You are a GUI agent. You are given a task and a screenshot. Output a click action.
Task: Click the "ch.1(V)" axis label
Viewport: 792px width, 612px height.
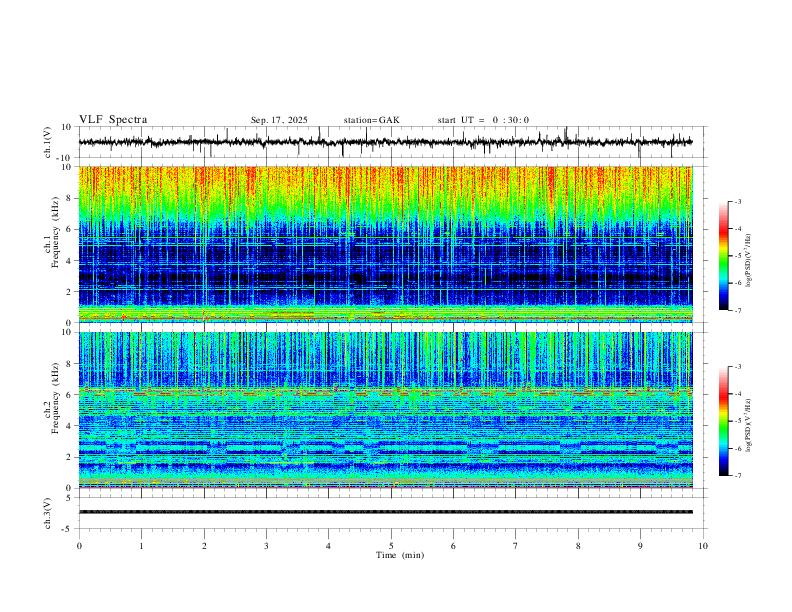[48, 142]
